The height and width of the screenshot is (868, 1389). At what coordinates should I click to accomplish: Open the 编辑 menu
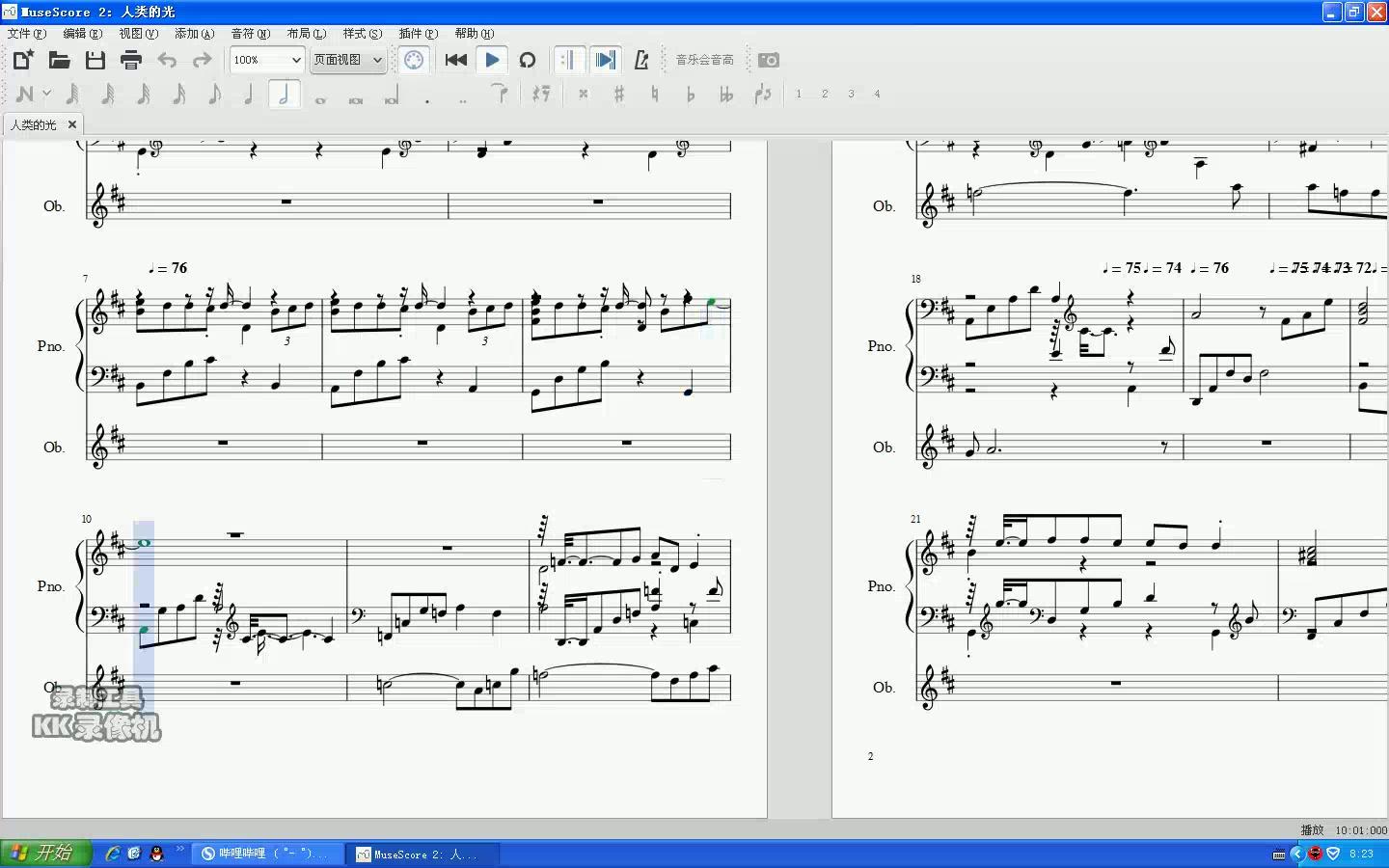(82, 34)
